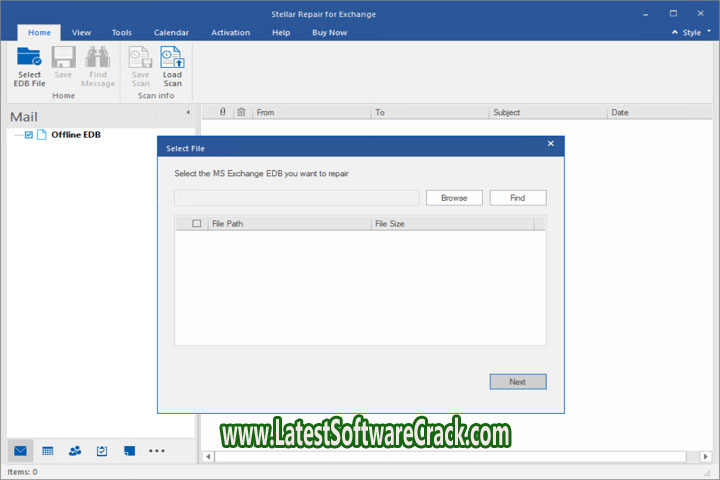The height and width of the screenshot is (480, 720).
Task: Collapse the ribbon using the caret
Action: (x=675, y=32)
